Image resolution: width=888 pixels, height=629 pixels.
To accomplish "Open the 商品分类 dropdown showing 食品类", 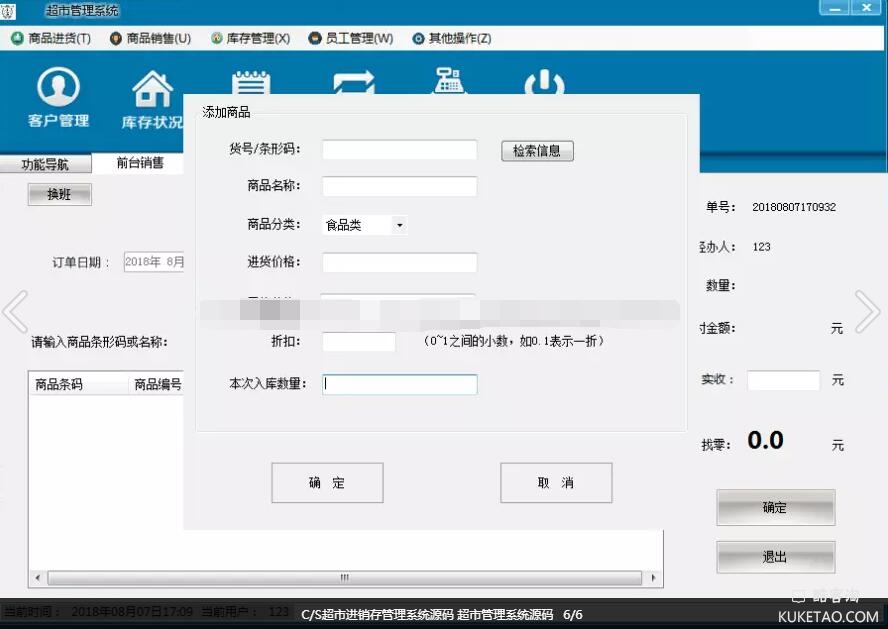I will pos(365,225).
